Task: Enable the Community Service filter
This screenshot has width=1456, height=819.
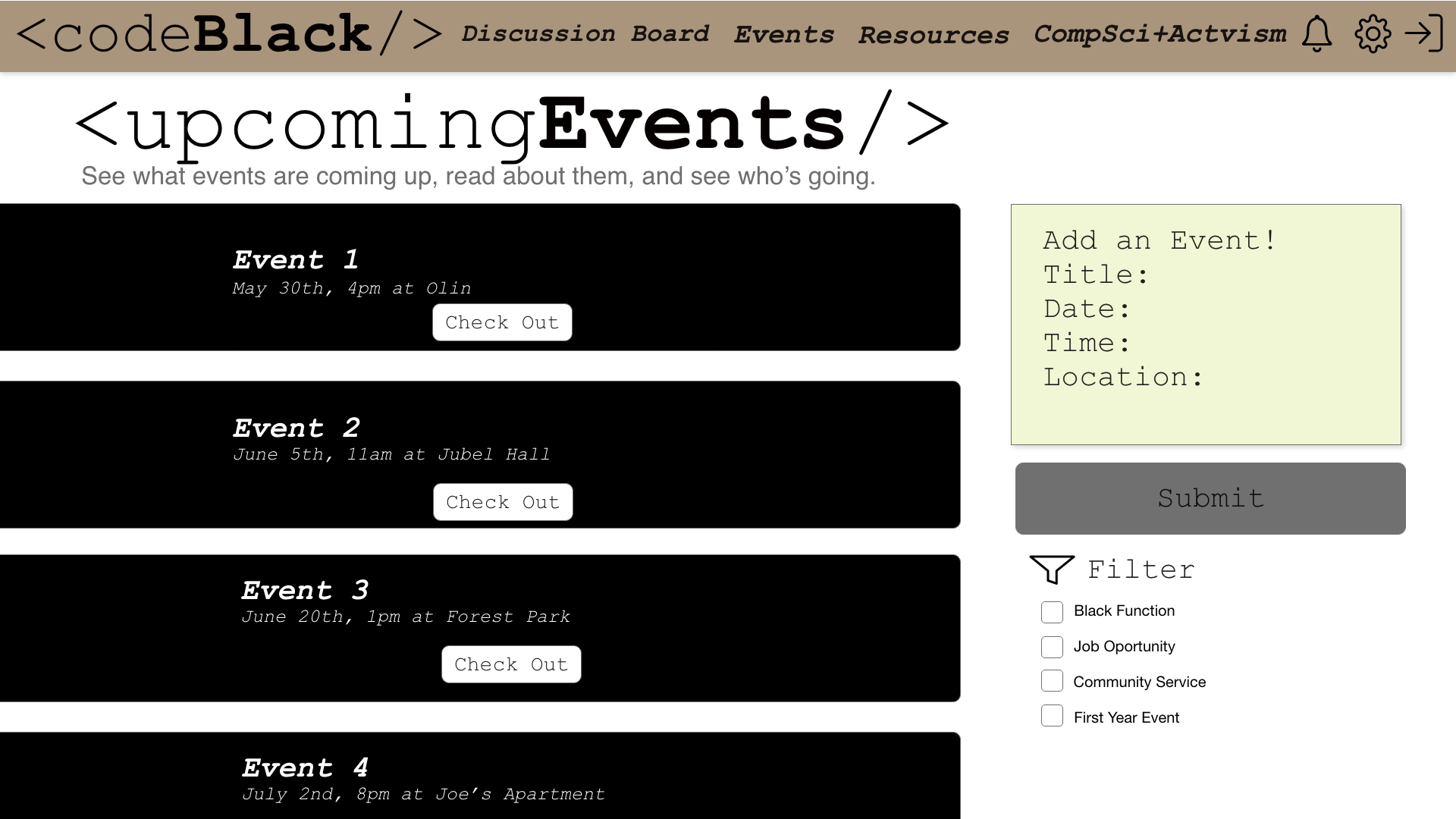Action: [x=1052, y=681]
